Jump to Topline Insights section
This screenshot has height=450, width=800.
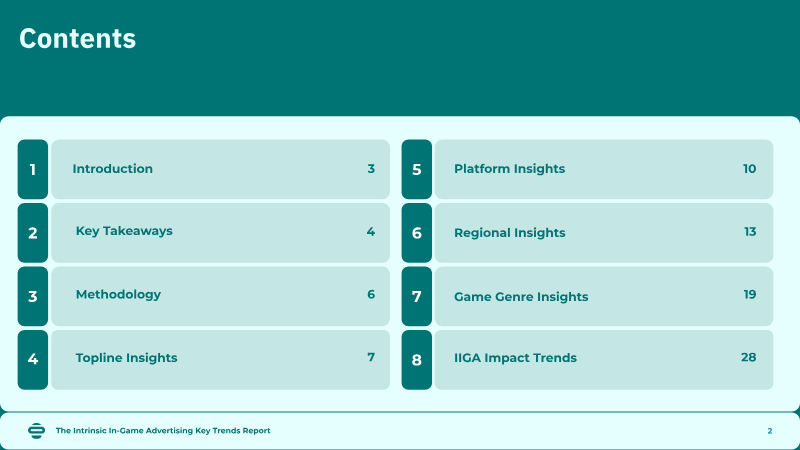[126, 358]
